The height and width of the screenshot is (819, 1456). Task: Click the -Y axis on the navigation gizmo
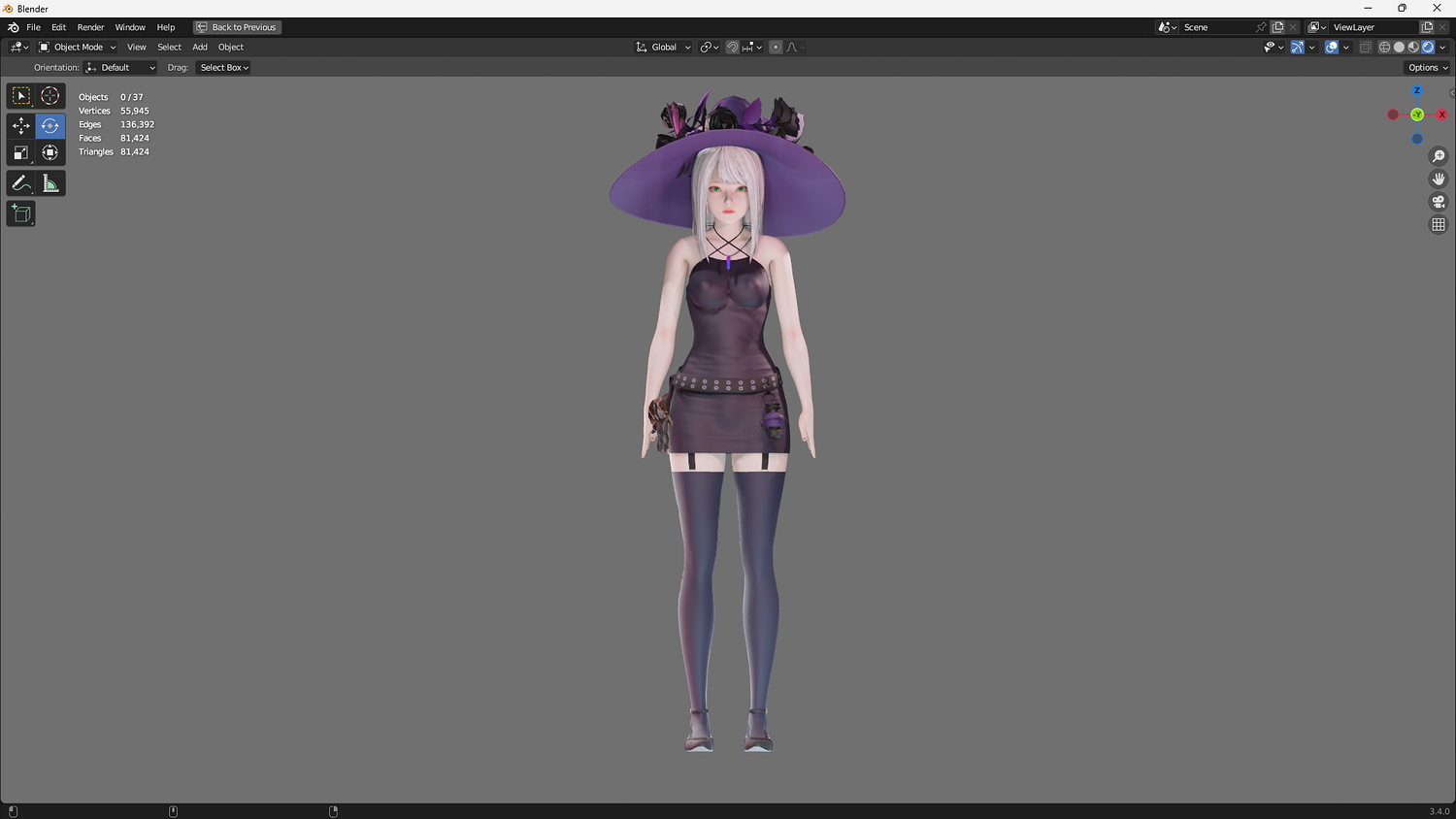tap(1417, 115)
